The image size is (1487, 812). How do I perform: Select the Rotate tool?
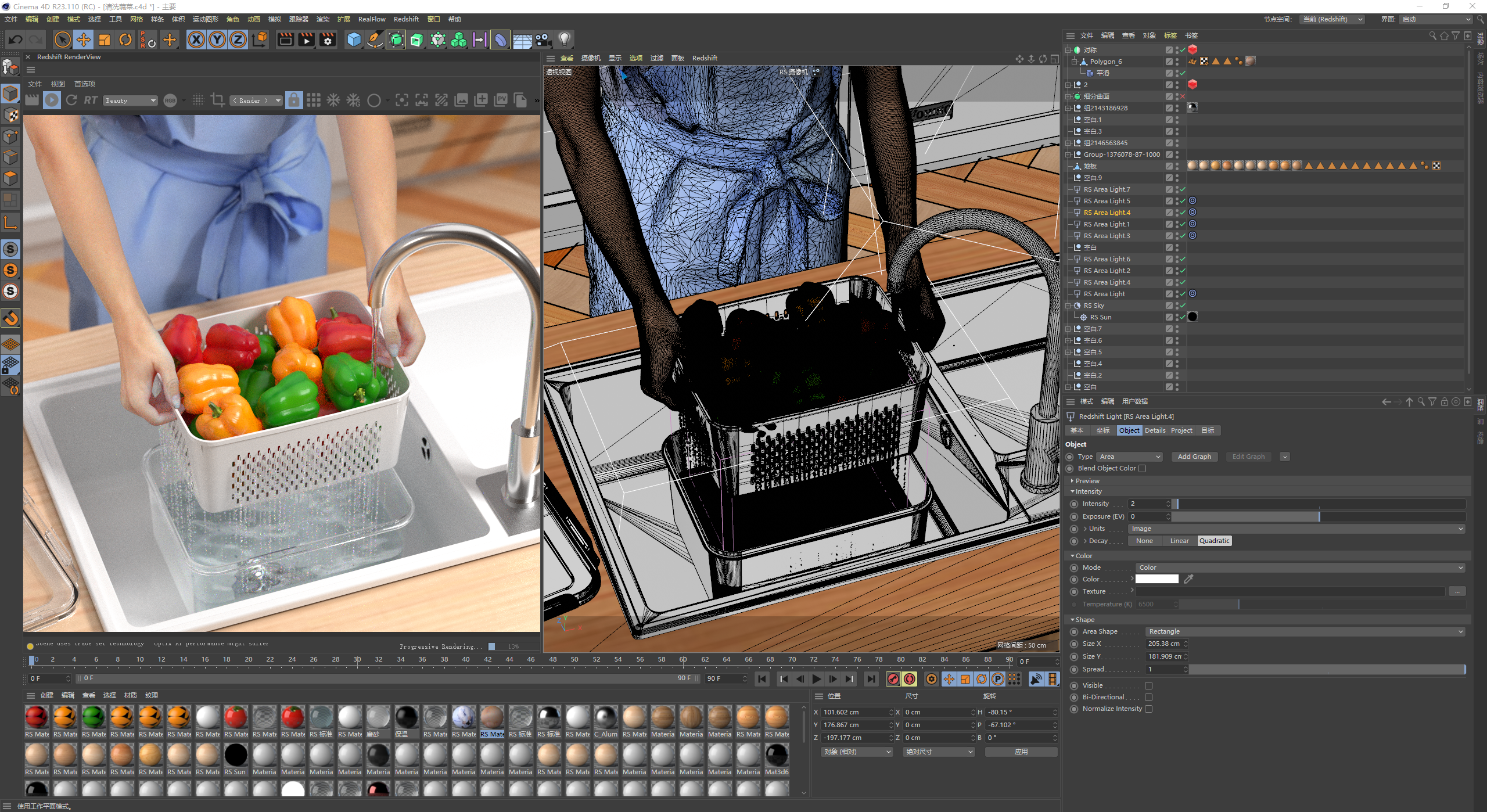coord(125,39)
